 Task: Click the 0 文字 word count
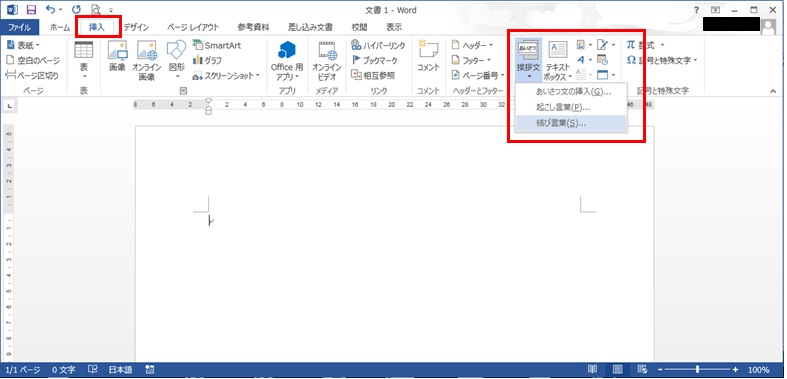pyautogui.click(x=65, y=370)
